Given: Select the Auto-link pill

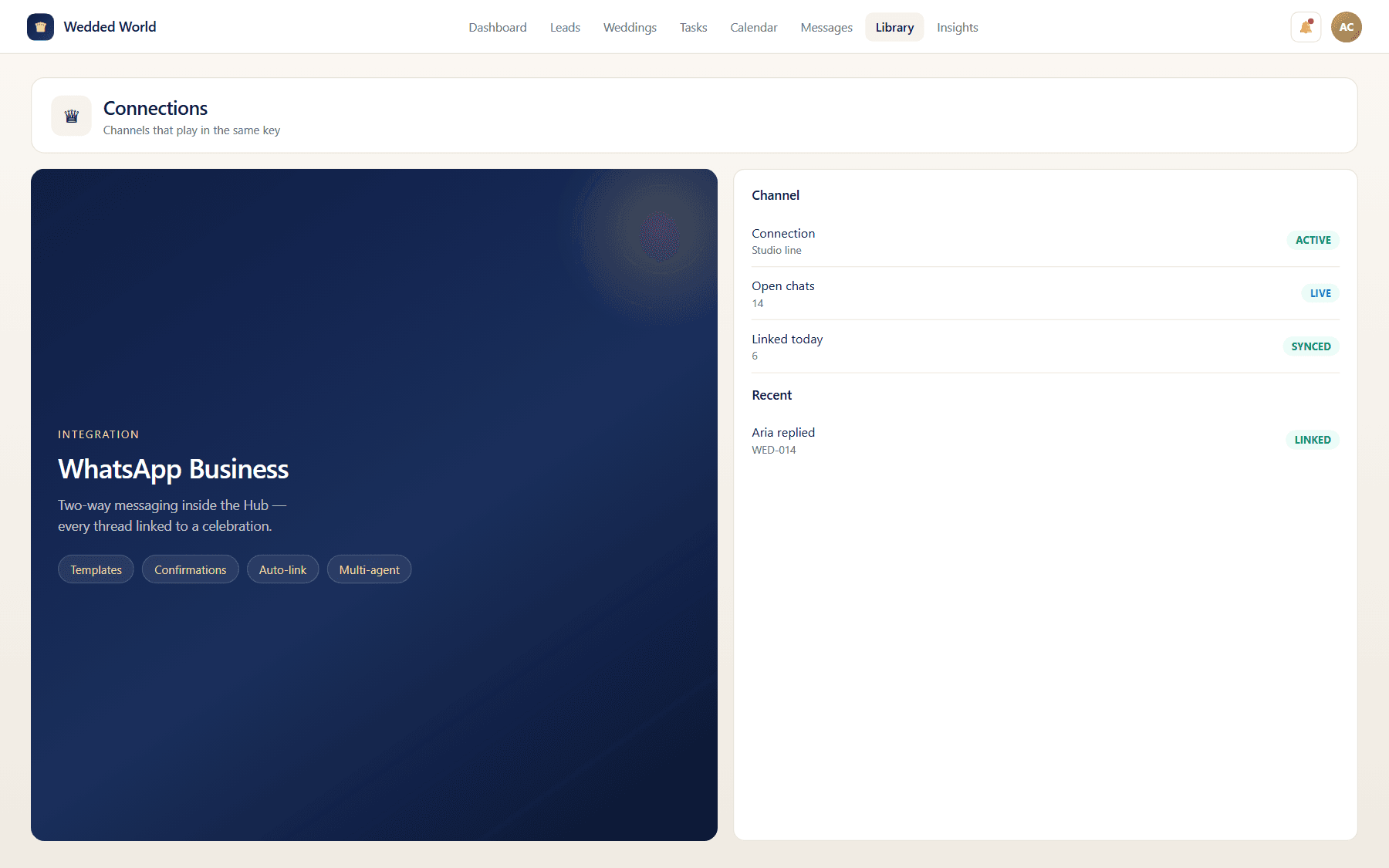Looking at the screenshot, I should point(282,569).
